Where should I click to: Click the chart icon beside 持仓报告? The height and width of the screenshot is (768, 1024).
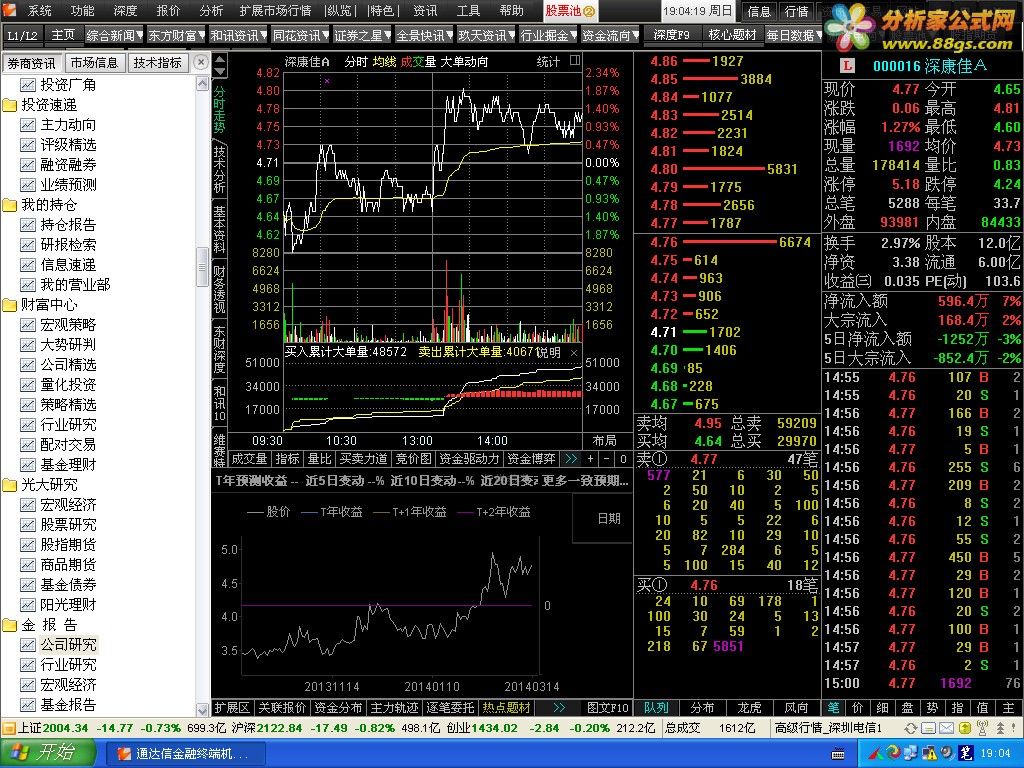tap(27, 225)
